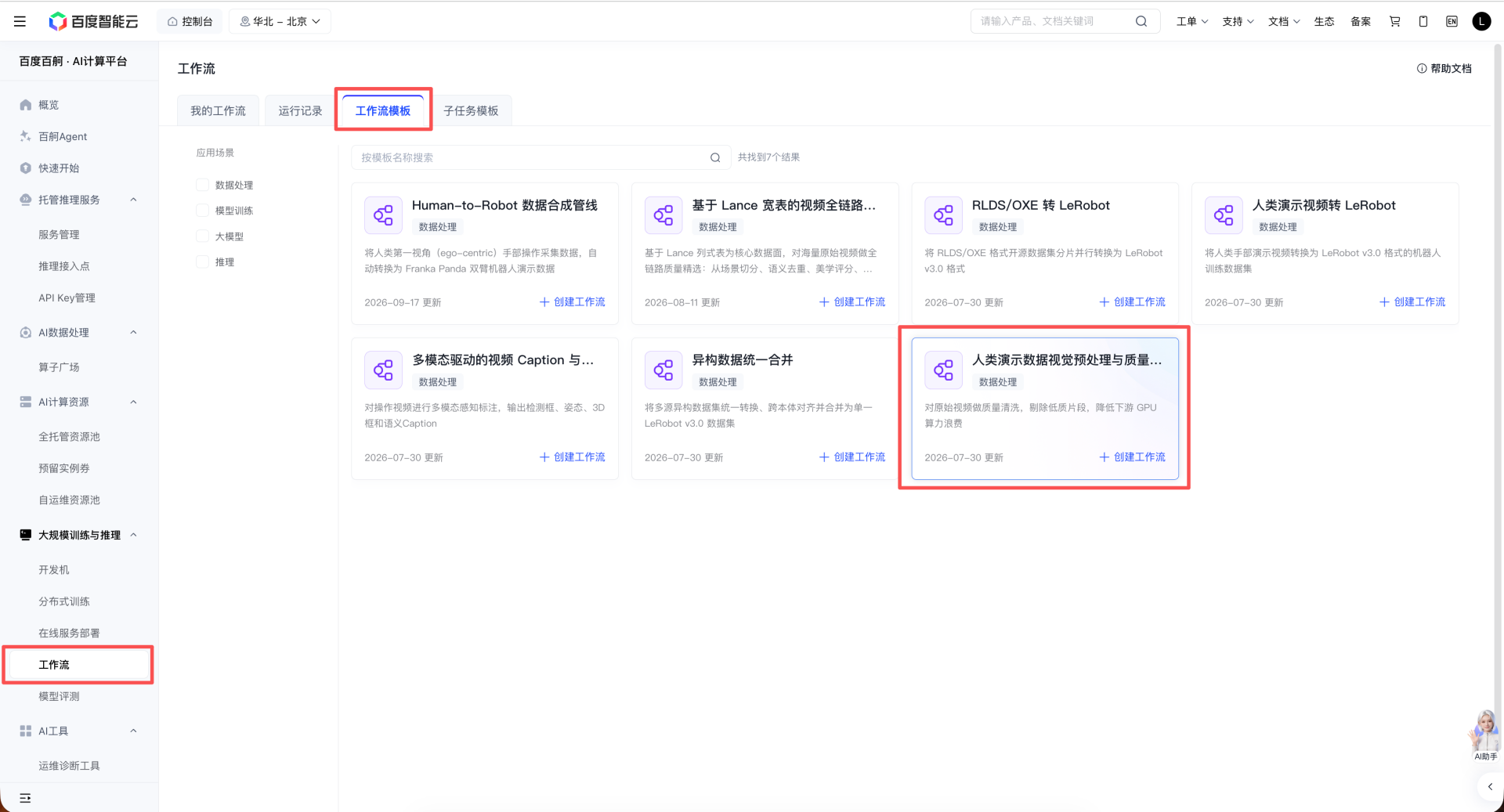Focus the 按模板名称搜索 search field
1504x812 pixels.
[x=540, y=157]
